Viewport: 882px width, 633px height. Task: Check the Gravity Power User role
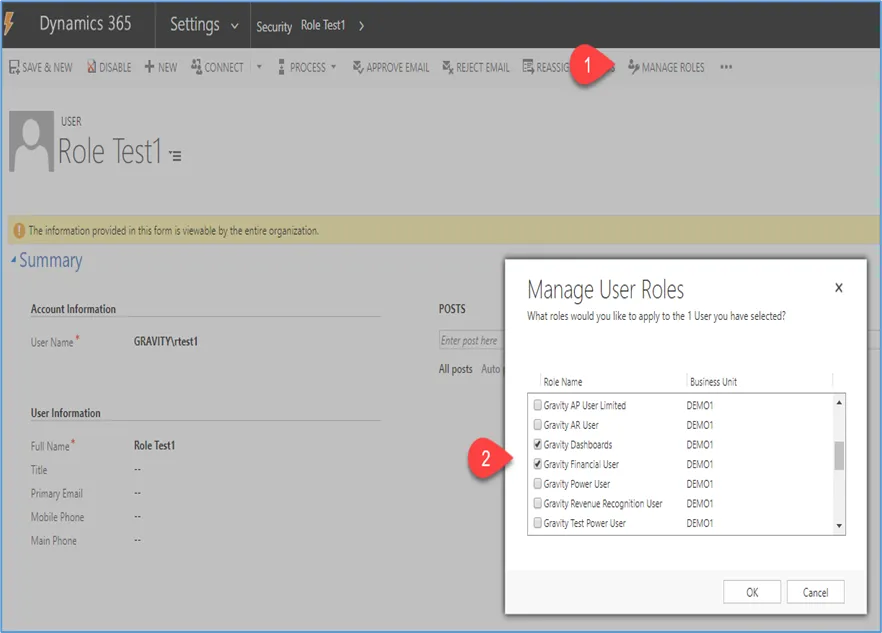(538, 484)
